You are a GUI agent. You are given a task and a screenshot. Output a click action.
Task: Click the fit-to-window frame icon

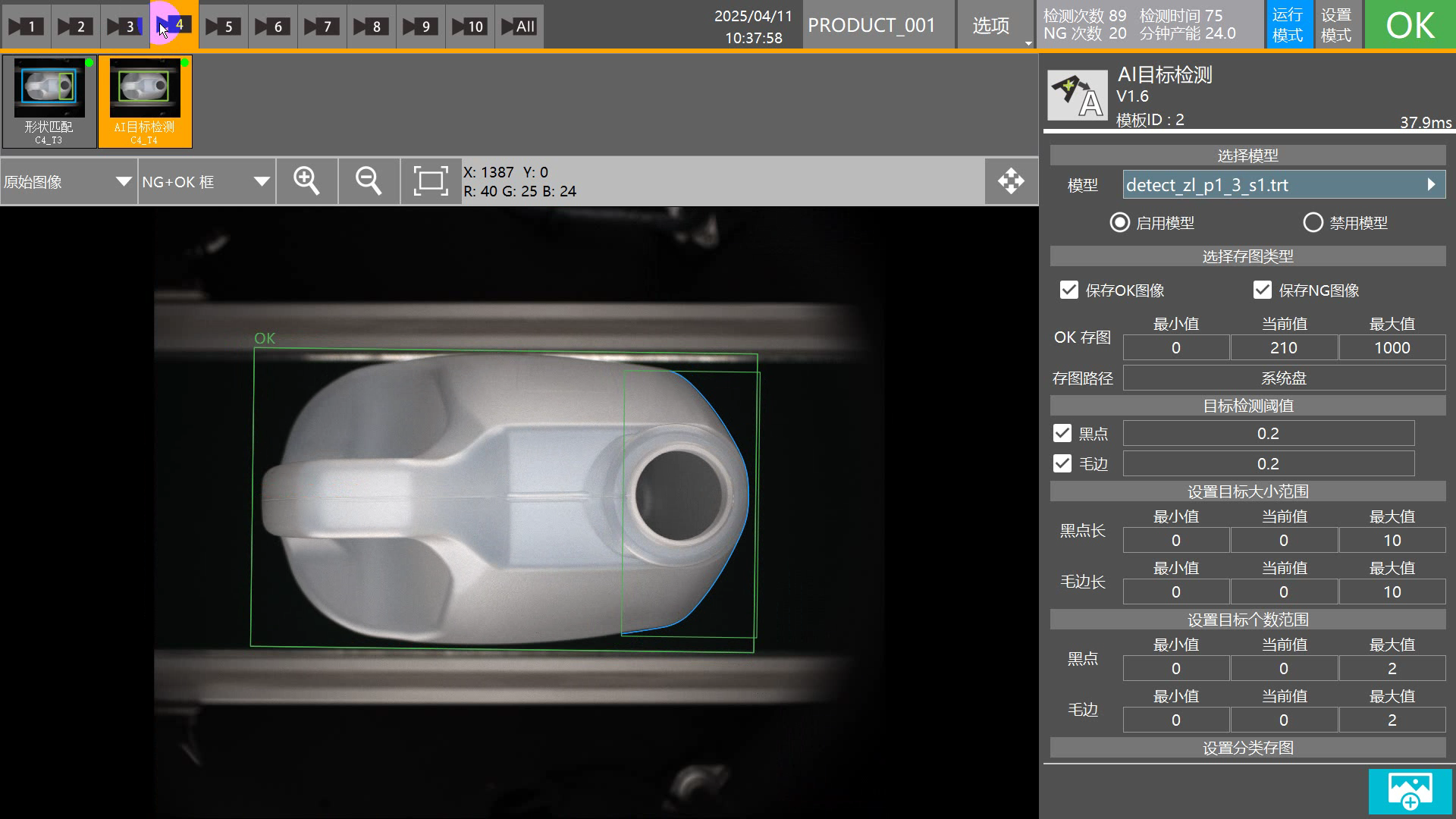coord(430,181)
